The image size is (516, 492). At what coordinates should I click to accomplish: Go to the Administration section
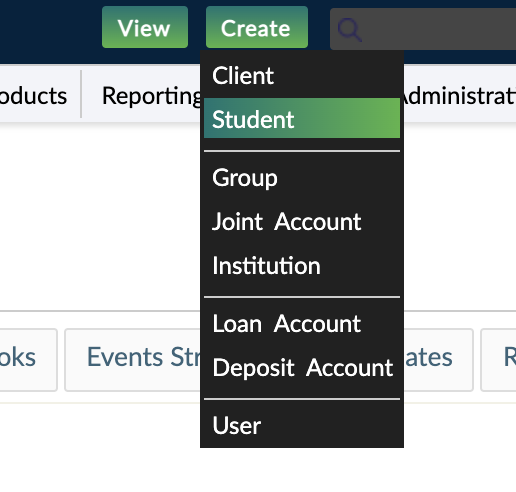pos(460,96)
